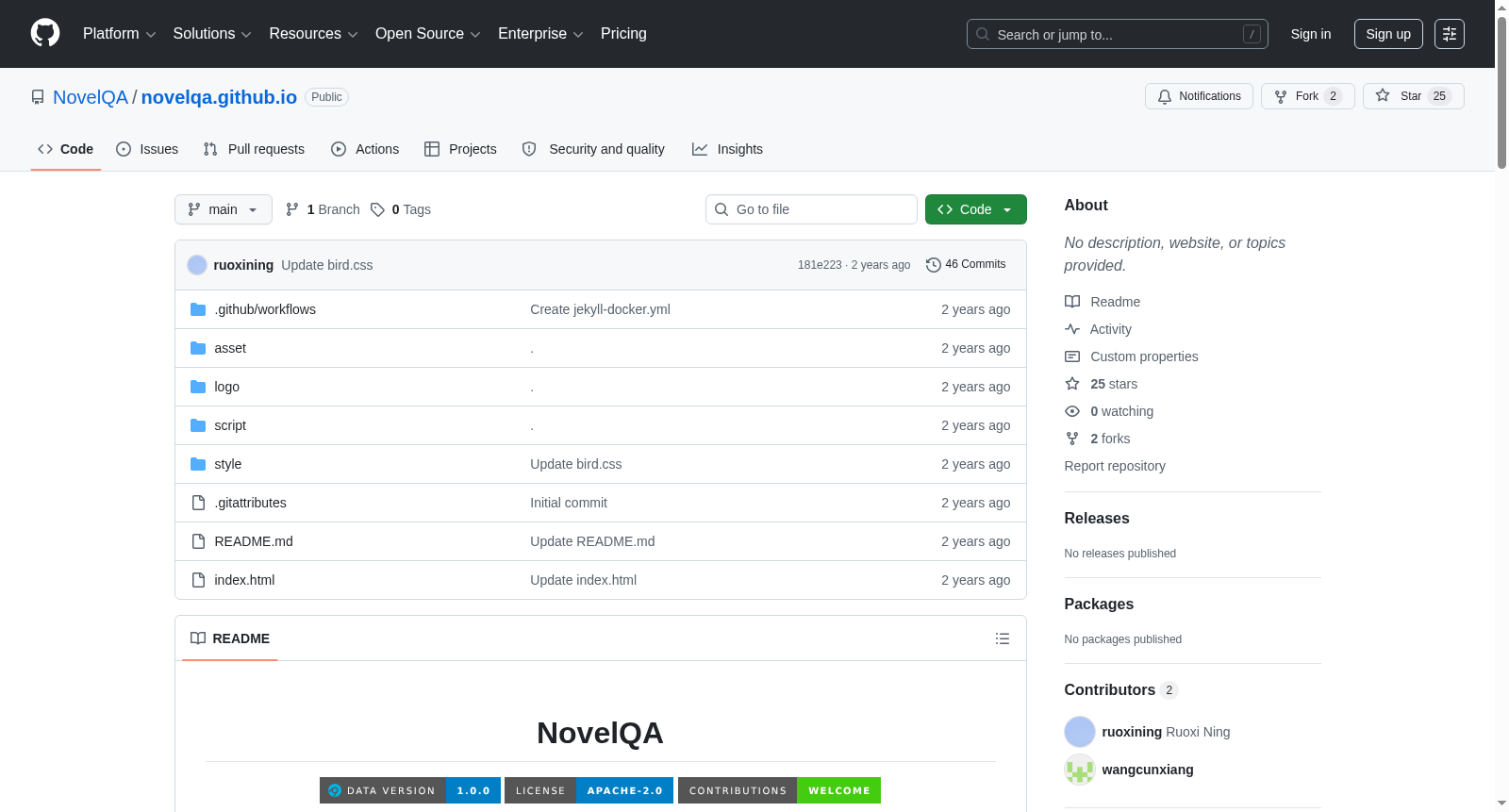This screenshot has height=812, width=1509.
Task: Expand the Solutions menu
Action: (212, 34)
